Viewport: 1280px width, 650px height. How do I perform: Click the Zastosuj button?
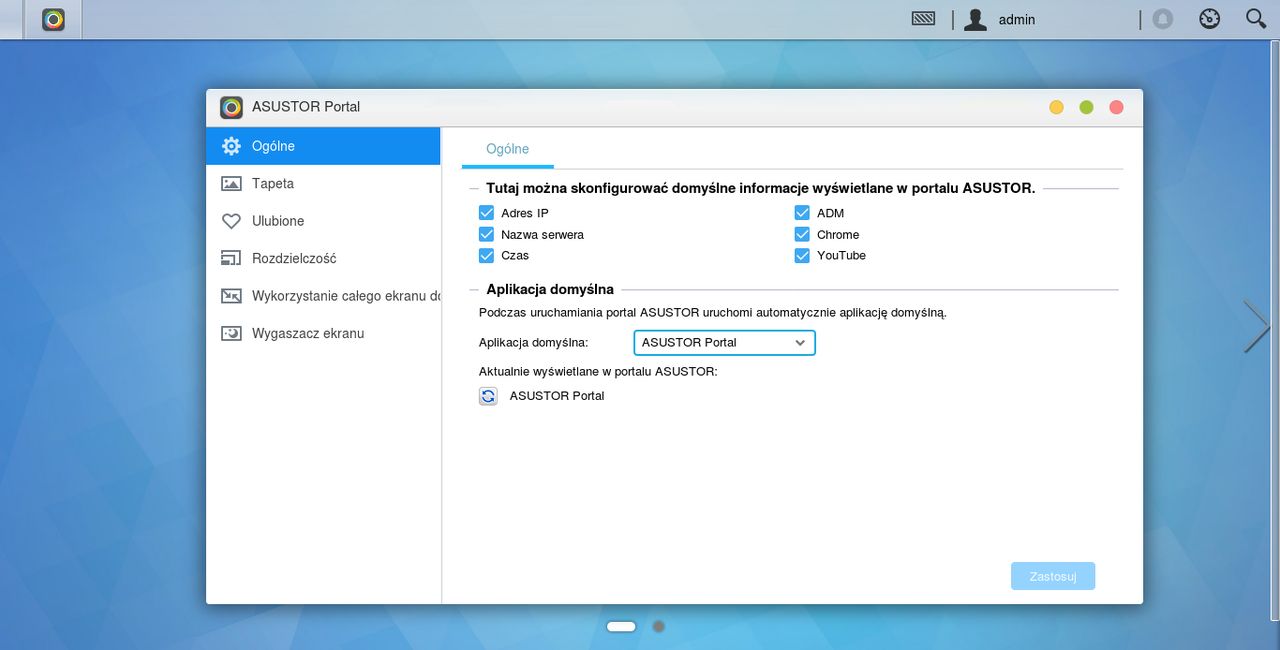pos(1053,576)
